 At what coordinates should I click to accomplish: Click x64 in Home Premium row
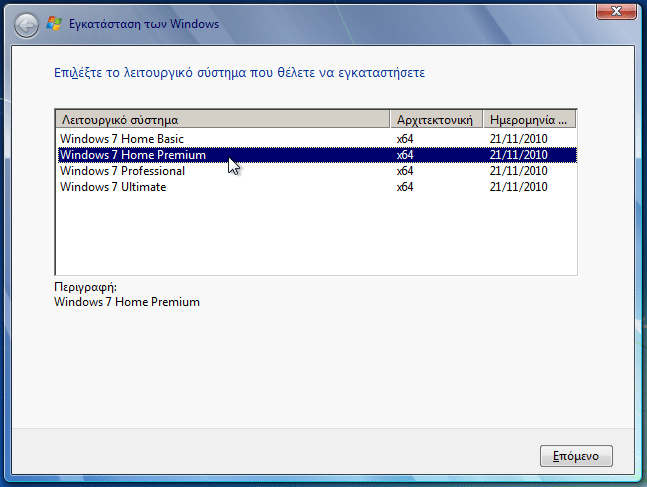coord(405,155)
